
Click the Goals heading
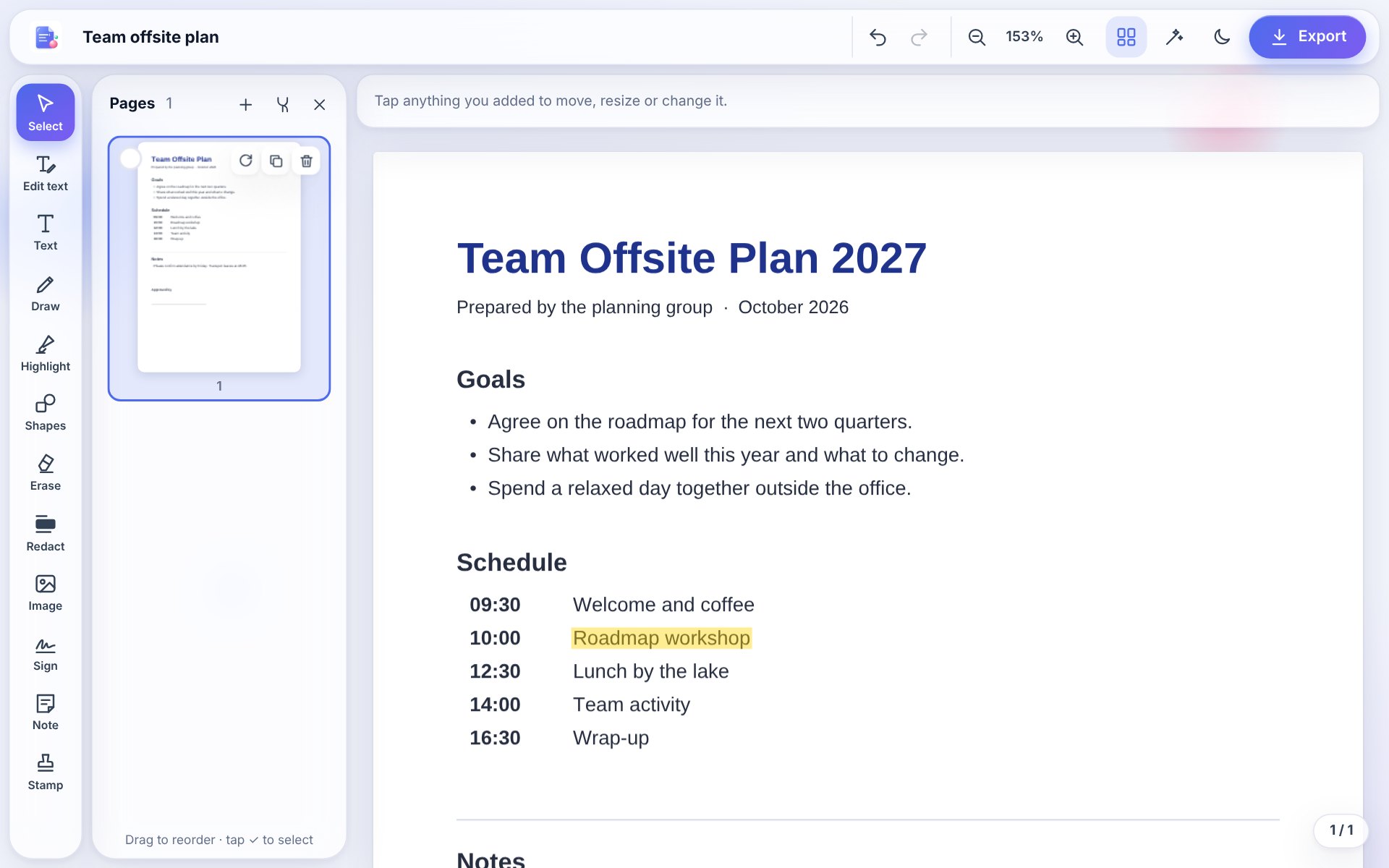[x=490, y=380]
